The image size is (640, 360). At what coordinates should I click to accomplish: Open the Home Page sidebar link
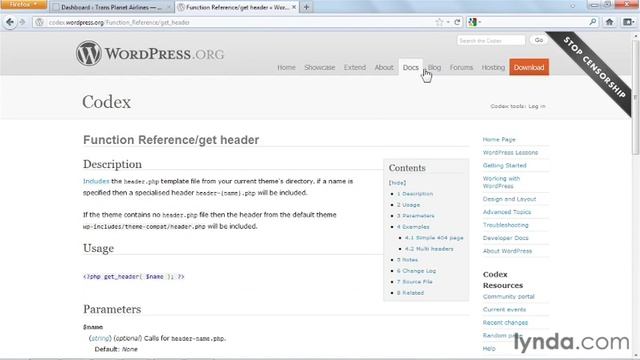point(499,140)
